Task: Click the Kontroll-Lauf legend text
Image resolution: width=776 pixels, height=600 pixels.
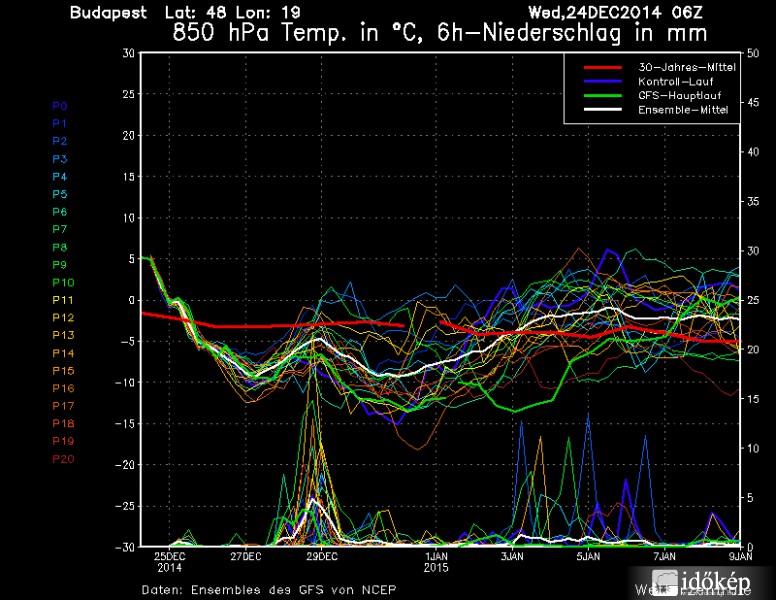Action: point(676,82)
